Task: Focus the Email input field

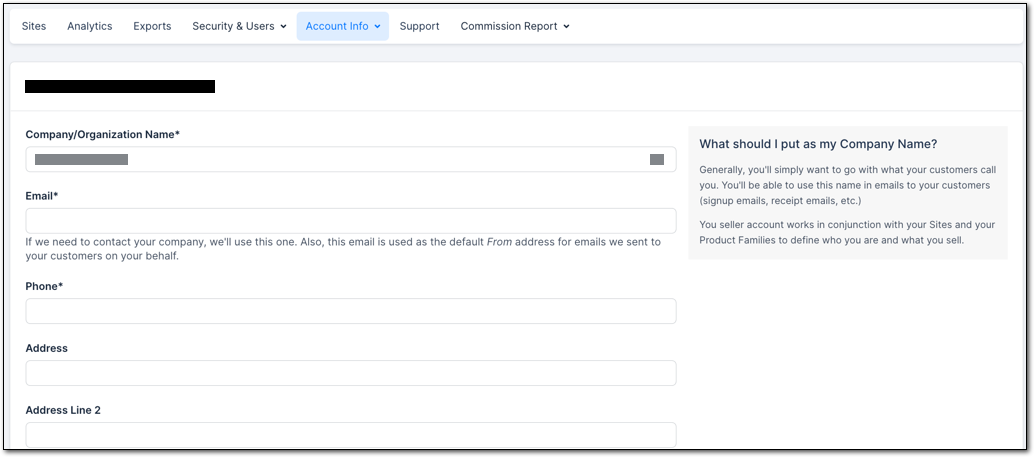Action: click(x=351, y=221)
